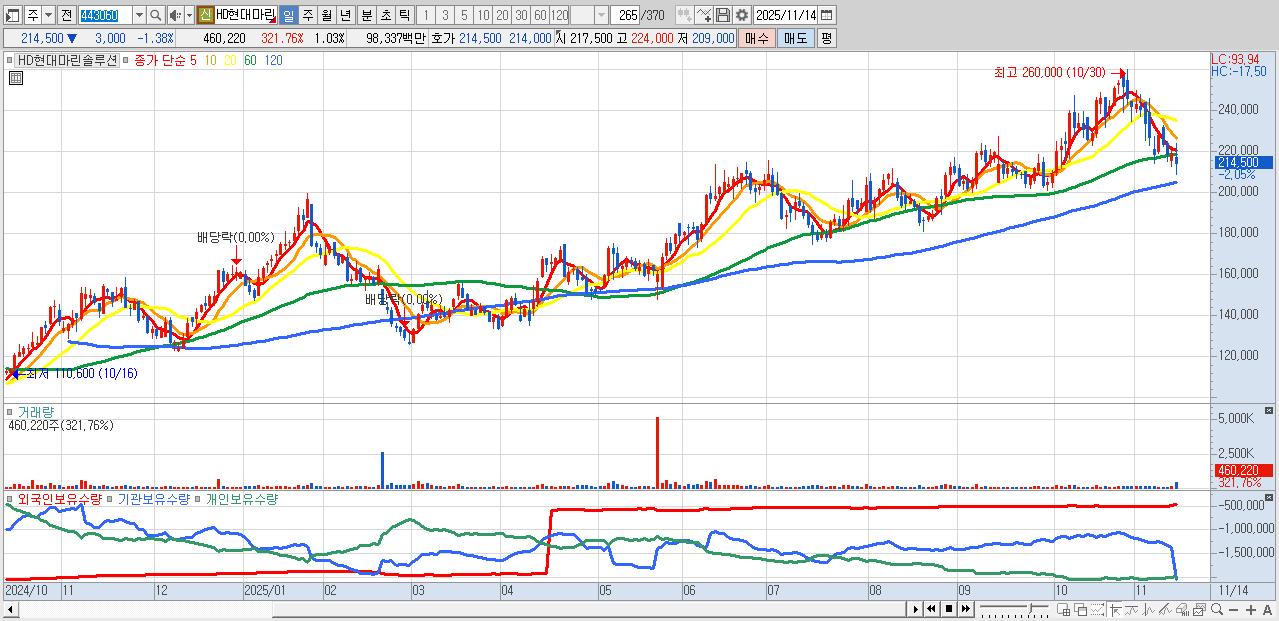Select the 1 interval button
This screenshot has width=1279, height=621.
[425, 15]
